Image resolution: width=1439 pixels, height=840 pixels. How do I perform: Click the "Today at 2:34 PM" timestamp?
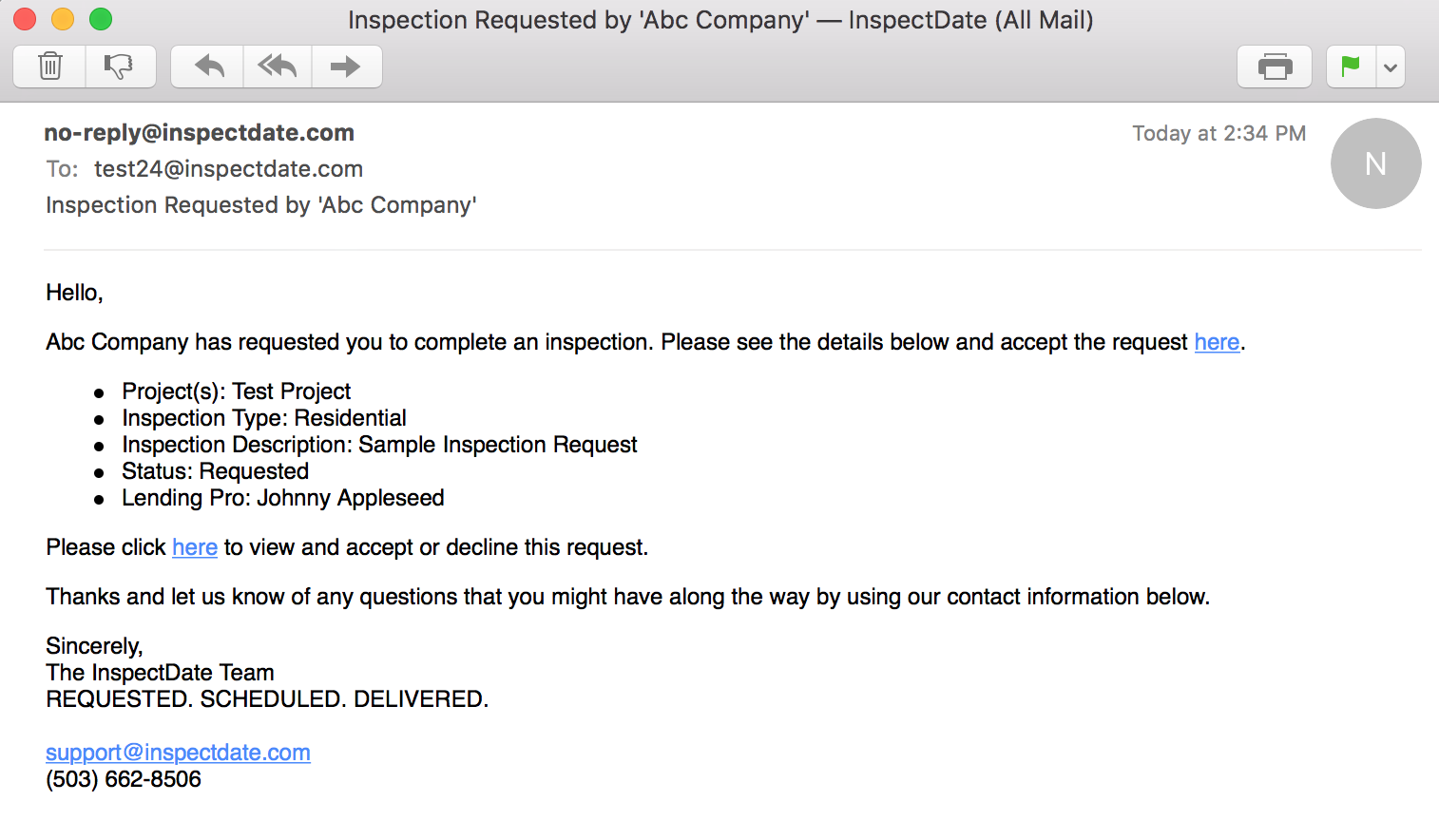[x=1218, y=133]
